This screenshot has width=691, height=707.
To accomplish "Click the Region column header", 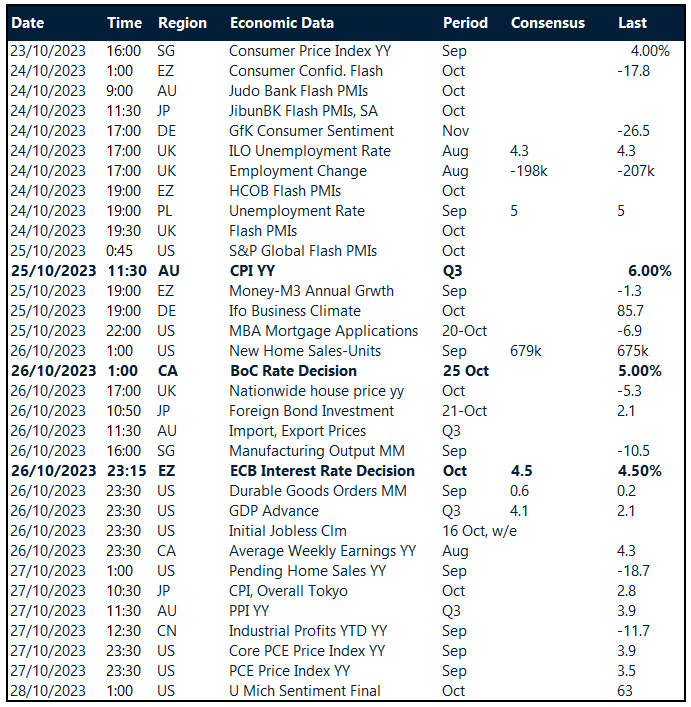I will click(182, 22).
